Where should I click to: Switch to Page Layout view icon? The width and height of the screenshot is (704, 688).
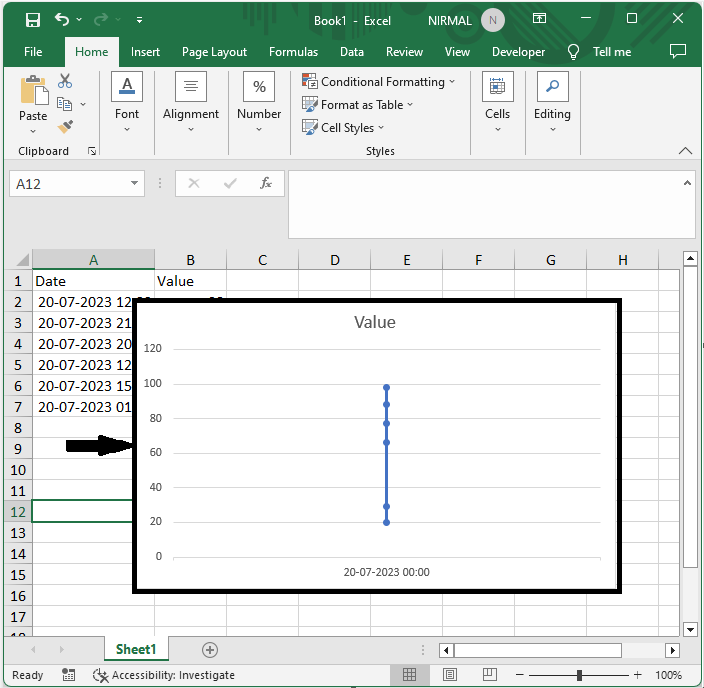pyautogui.click(x=449, y=675)
